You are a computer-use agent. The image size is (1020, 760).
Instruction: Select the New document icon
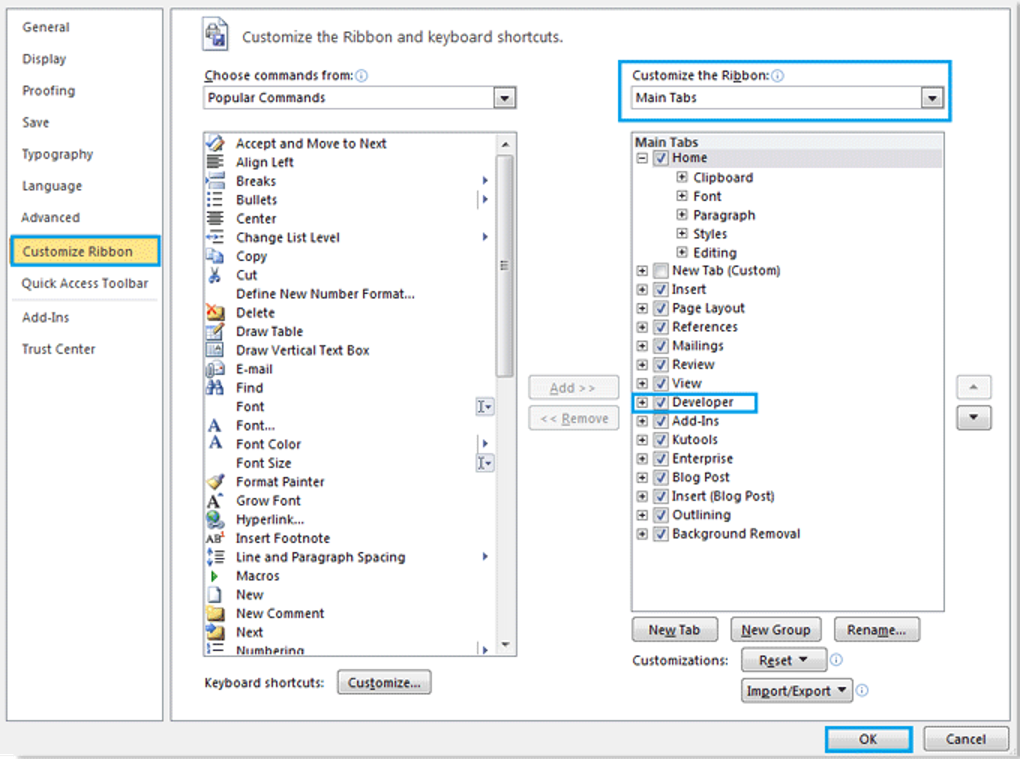click(x=214, y=595)
